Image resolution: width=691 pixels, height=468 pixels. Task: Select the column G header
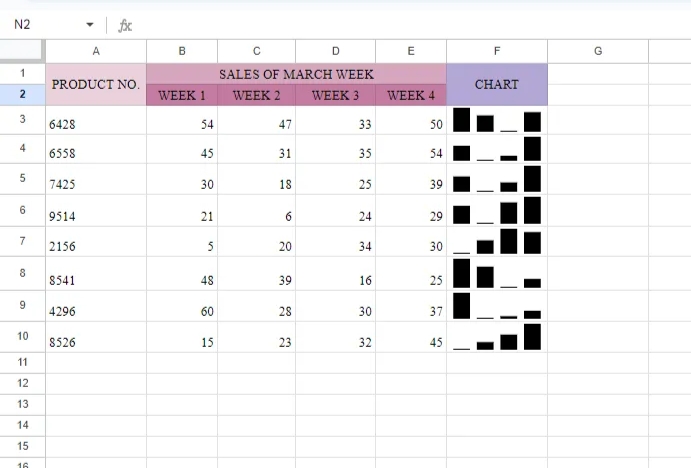tap(598, 51)
